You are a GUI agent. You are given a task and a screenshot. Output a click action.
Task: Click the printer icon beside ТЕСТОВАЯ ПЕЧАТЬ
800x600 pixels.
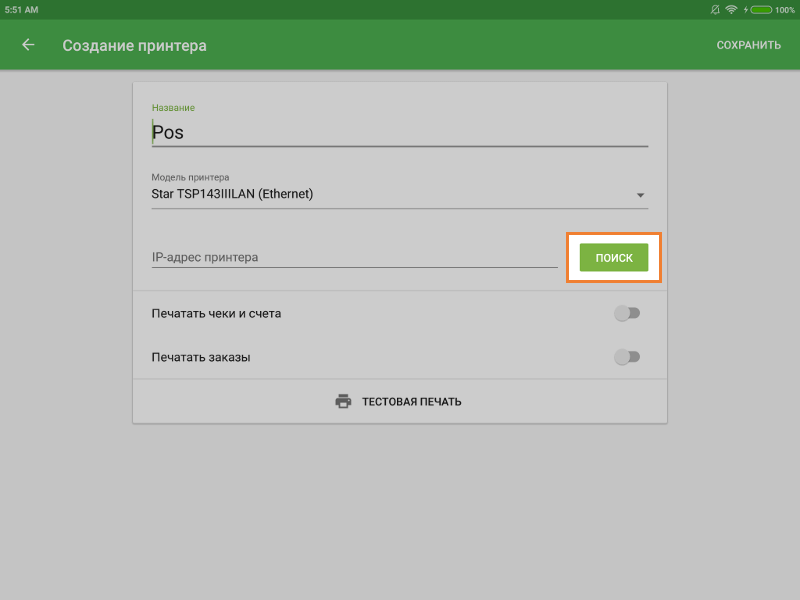(x=343, y=402)
